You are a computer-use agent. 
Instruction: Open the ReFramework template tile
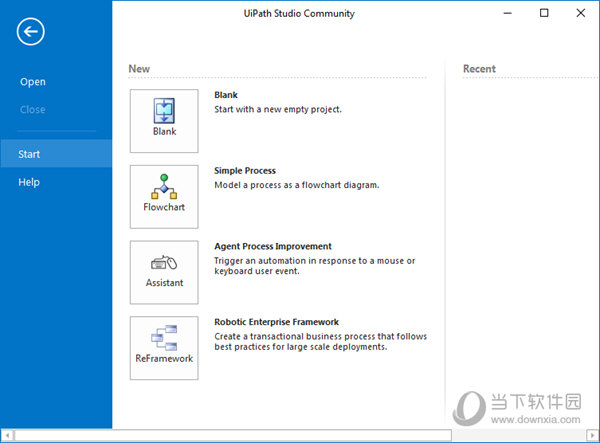164,348
